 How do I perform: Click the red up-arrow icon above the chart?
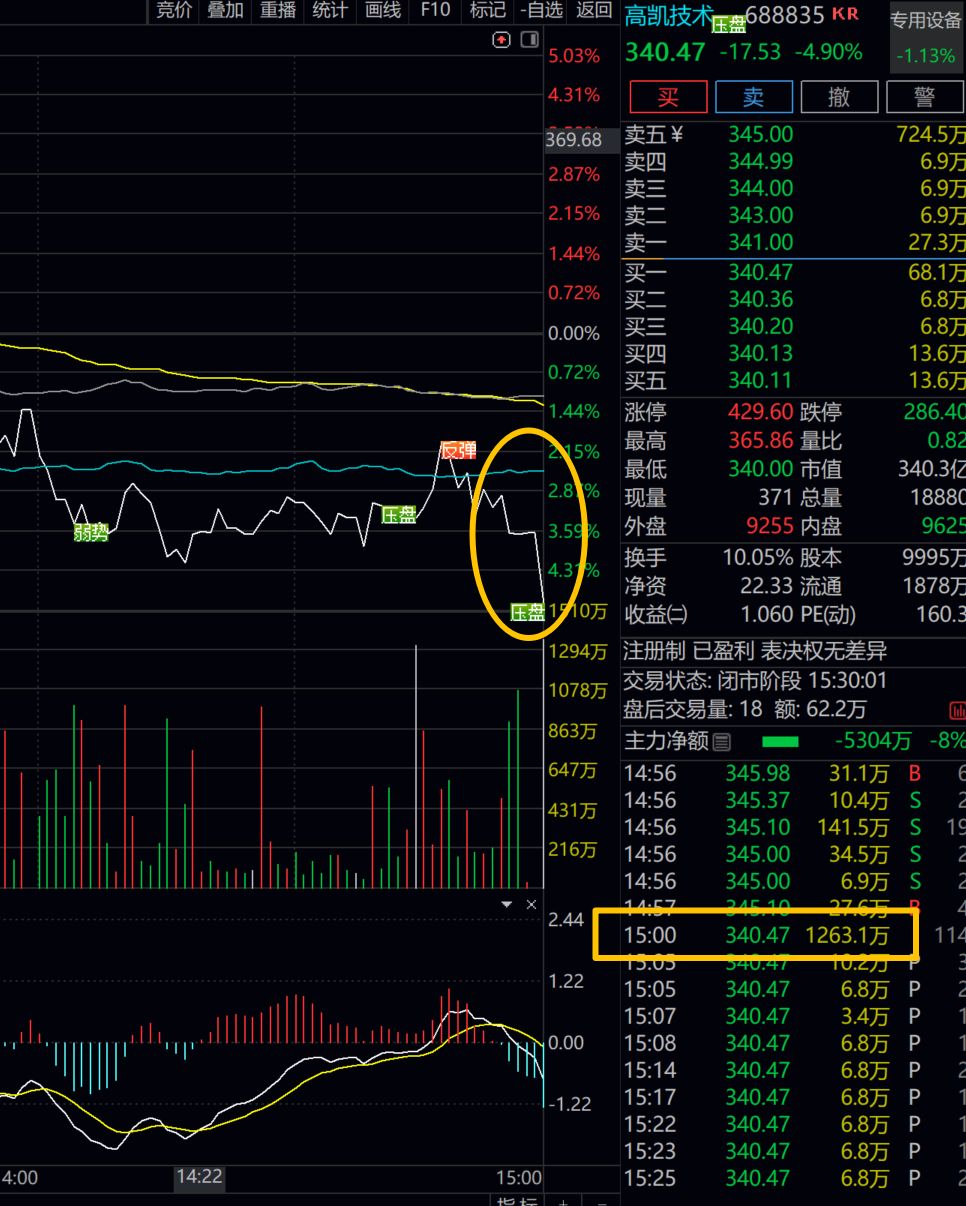coord(502,40)
